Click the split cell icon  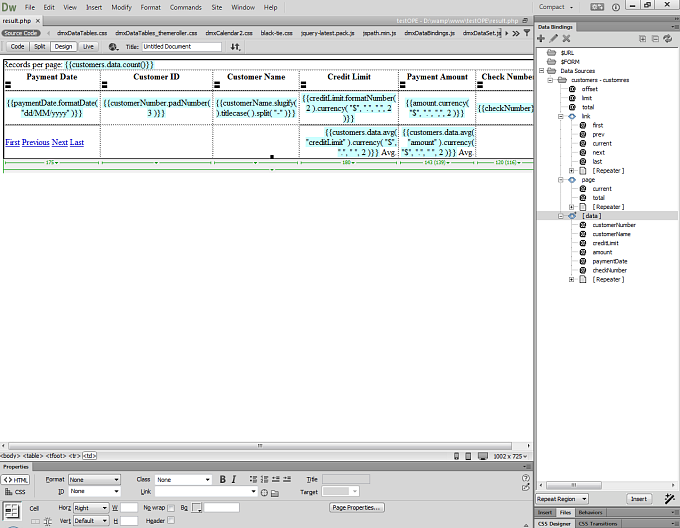click(x=48, y=521)
